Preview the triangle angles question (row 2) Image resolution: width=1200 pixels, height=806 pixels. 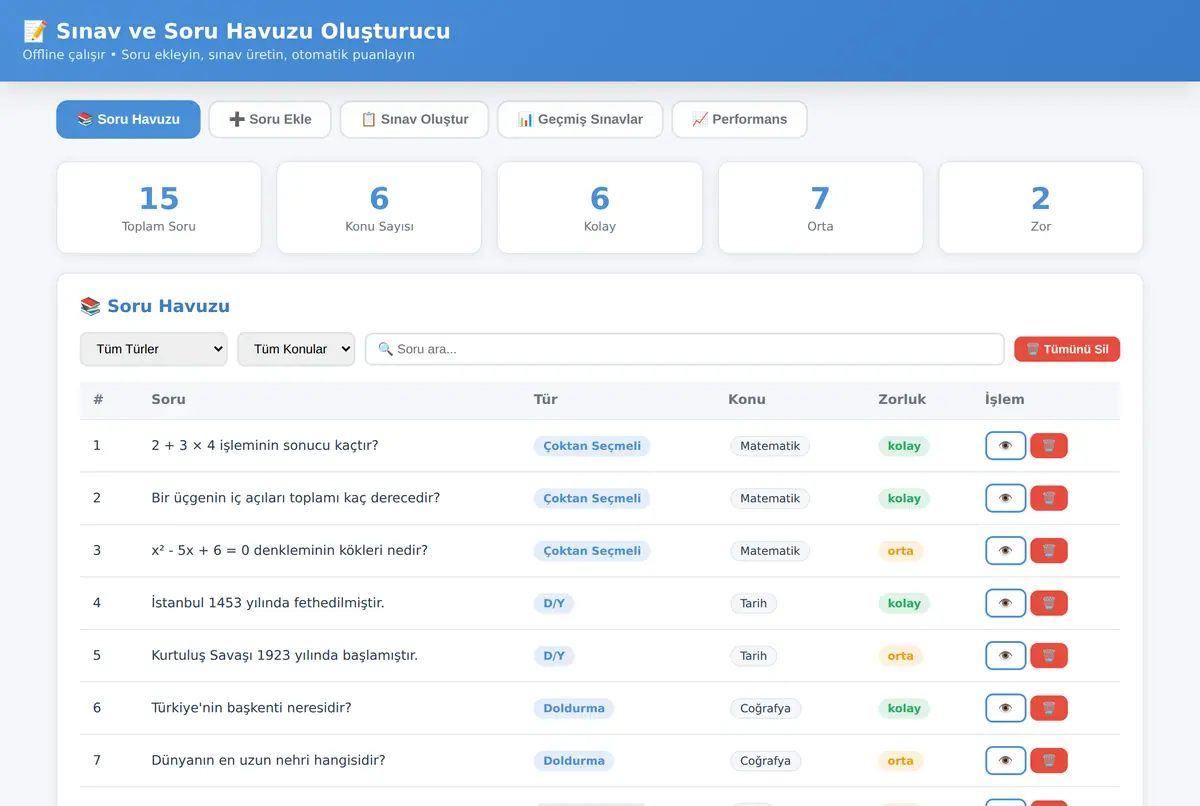(x=1005, y=498)
